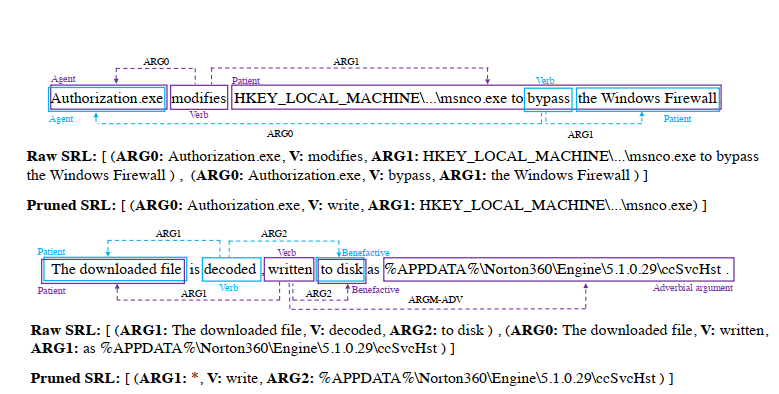The image size is (779, 394).
Task: Select "V: decoded" in the second Raw SRL
Action: (346, 330)
